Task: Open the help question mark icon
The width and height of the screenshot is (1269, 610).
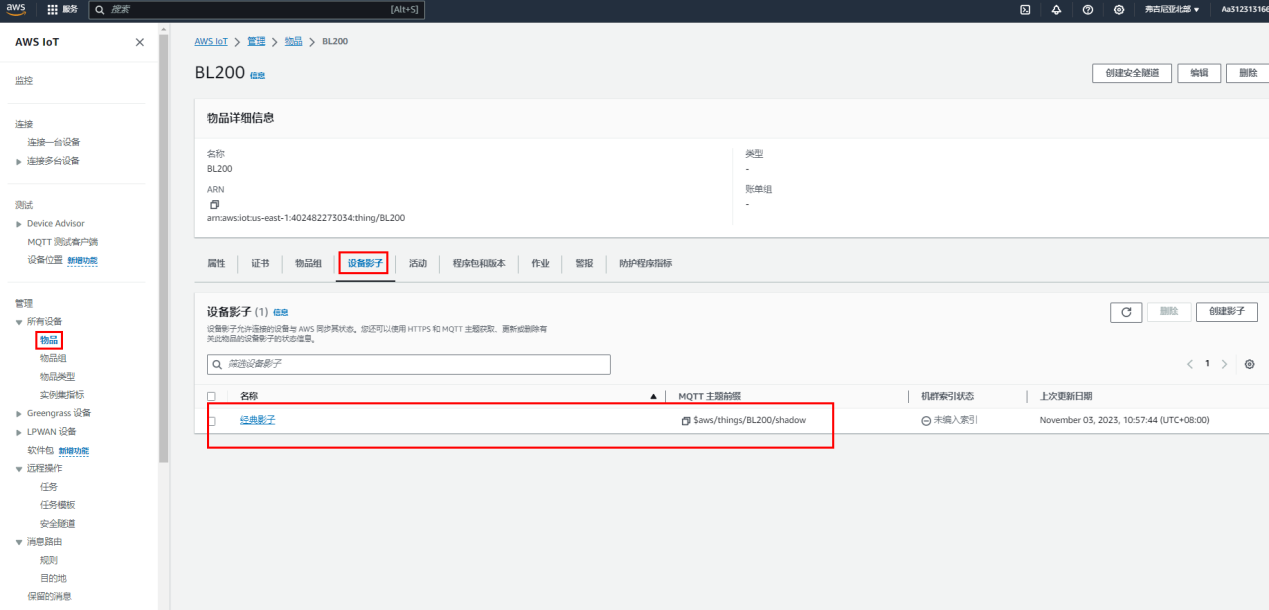Action: 1087,9
